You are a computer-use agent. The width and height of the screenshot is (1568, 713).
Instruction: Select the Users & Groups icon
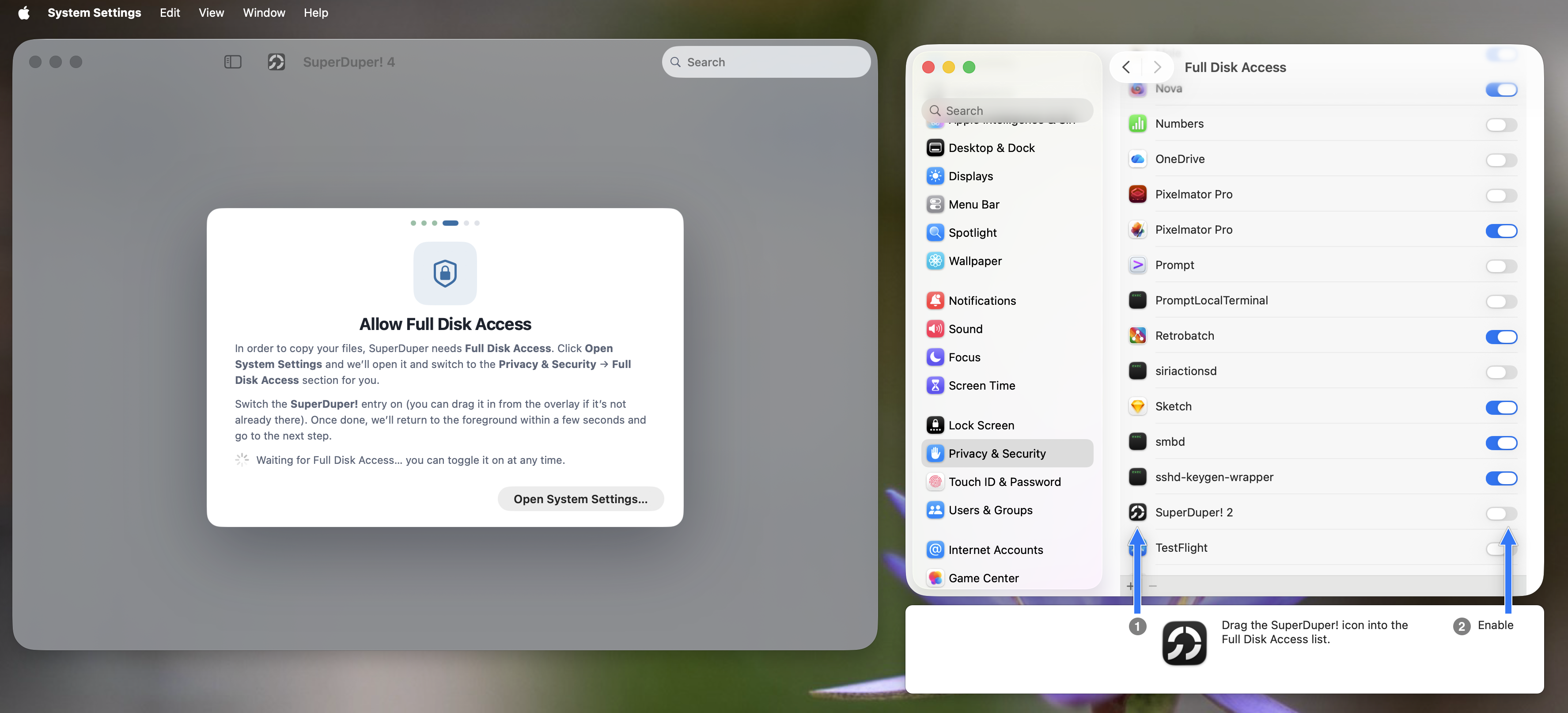pos(935,510)
